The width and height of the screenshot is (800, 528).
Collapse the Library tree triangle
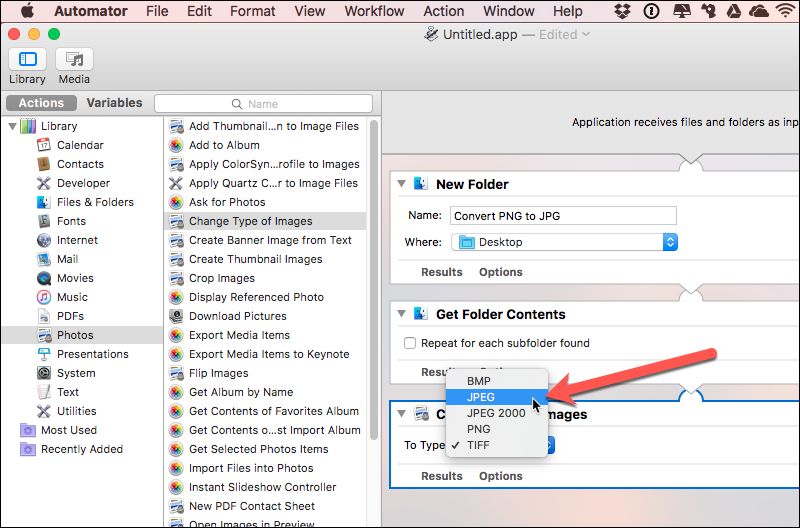click(x=11, y=126)
